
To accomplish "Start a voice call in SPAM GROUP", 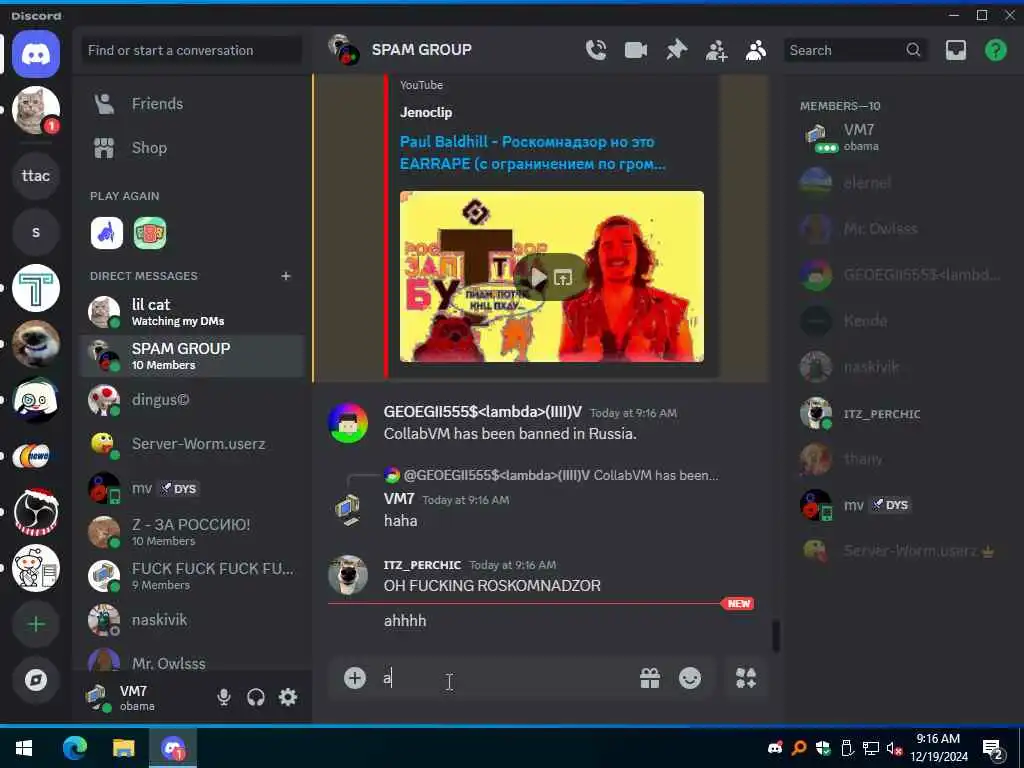I will point(596,50).
